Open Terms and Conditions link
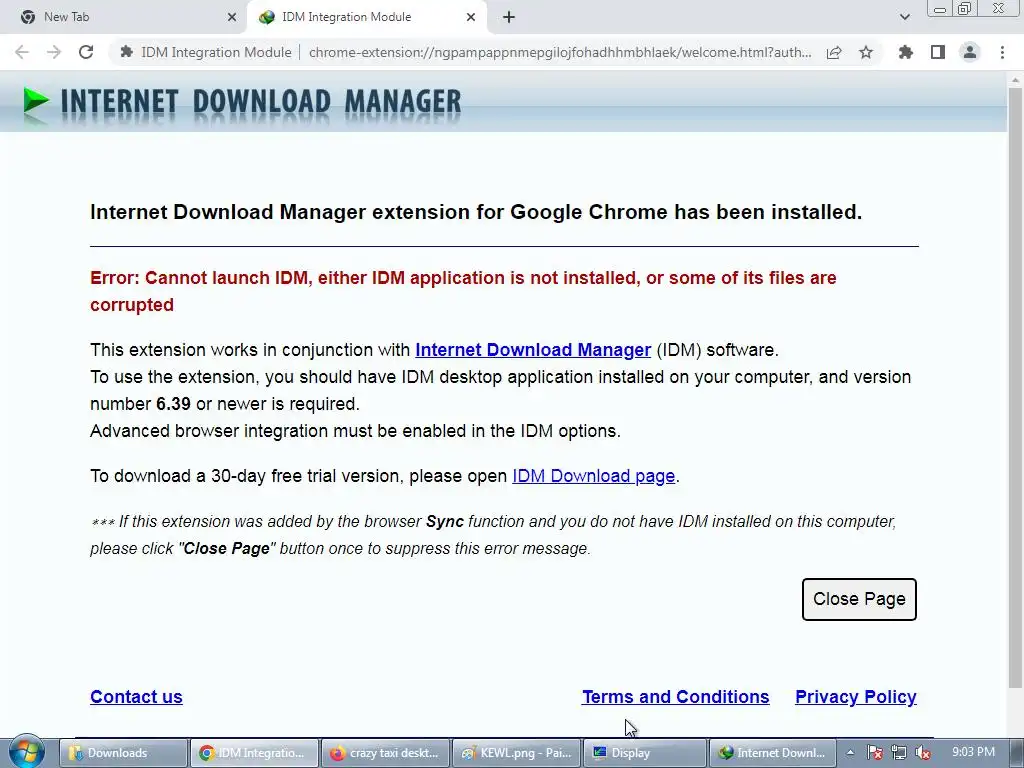This screenshot has height=768, width=1024. (x=675, y=697)
